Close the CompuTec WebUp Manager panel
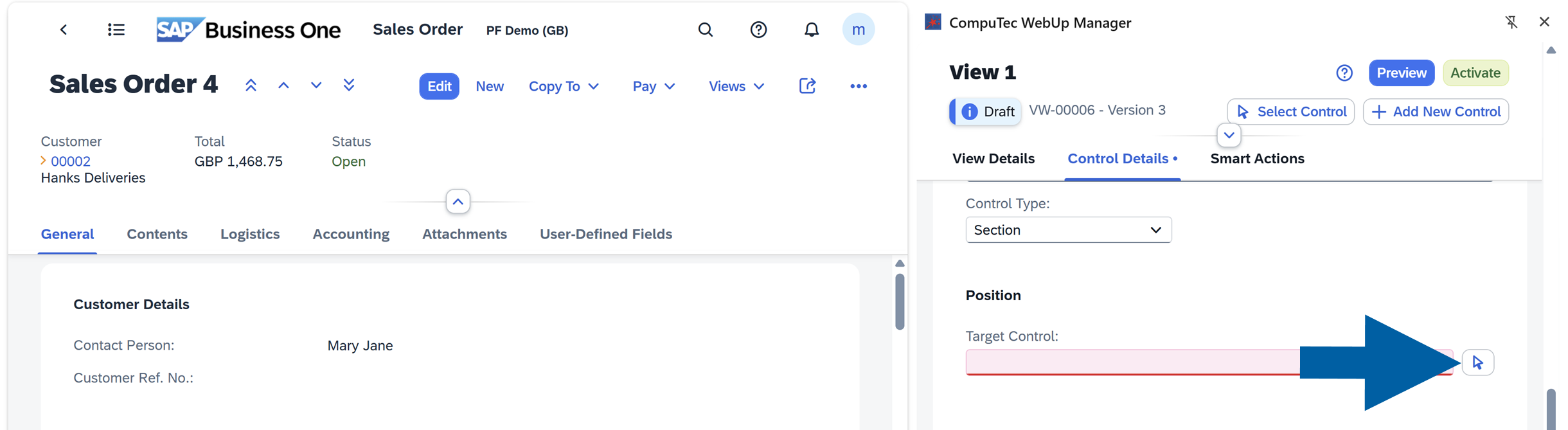The image size is (1568, 430). pos(1545,22)
